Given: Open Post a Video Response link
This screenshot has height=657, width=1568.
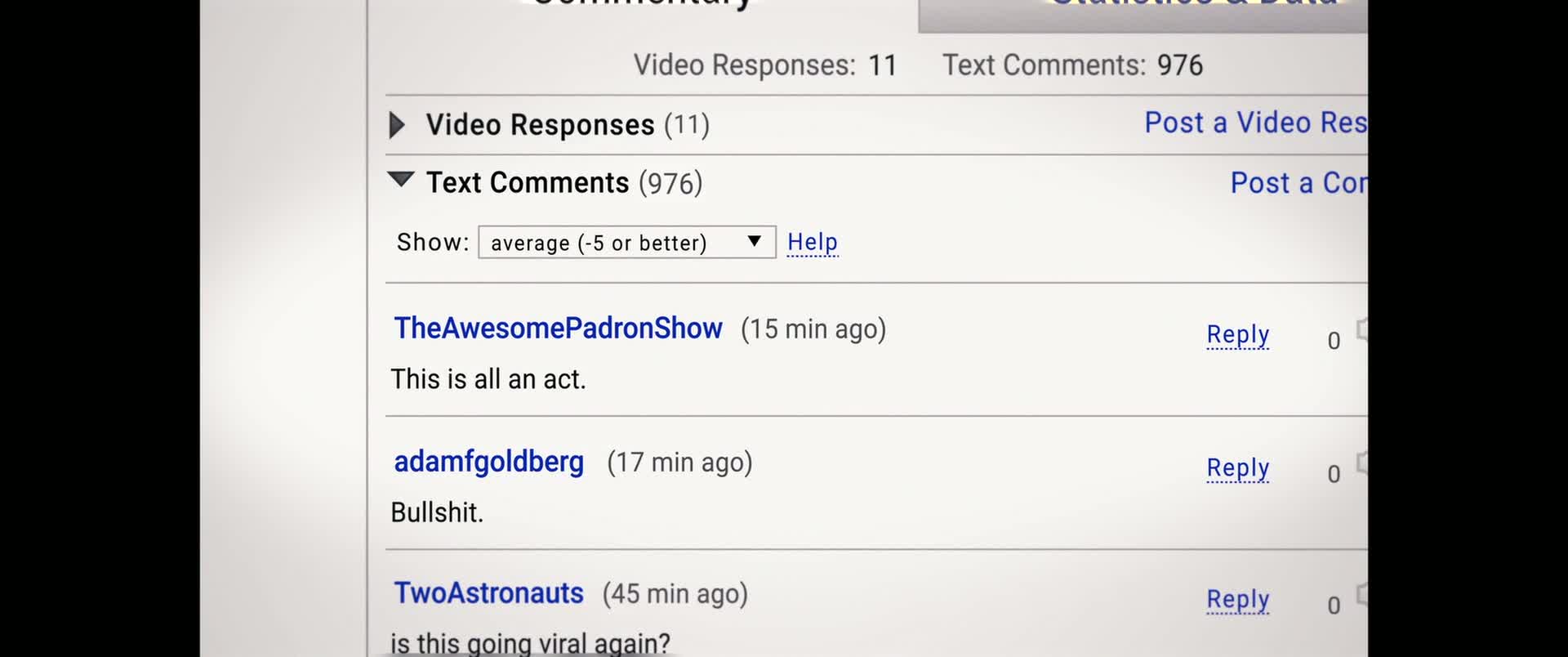Looking at the screenshot, I should click(1255, 123).
